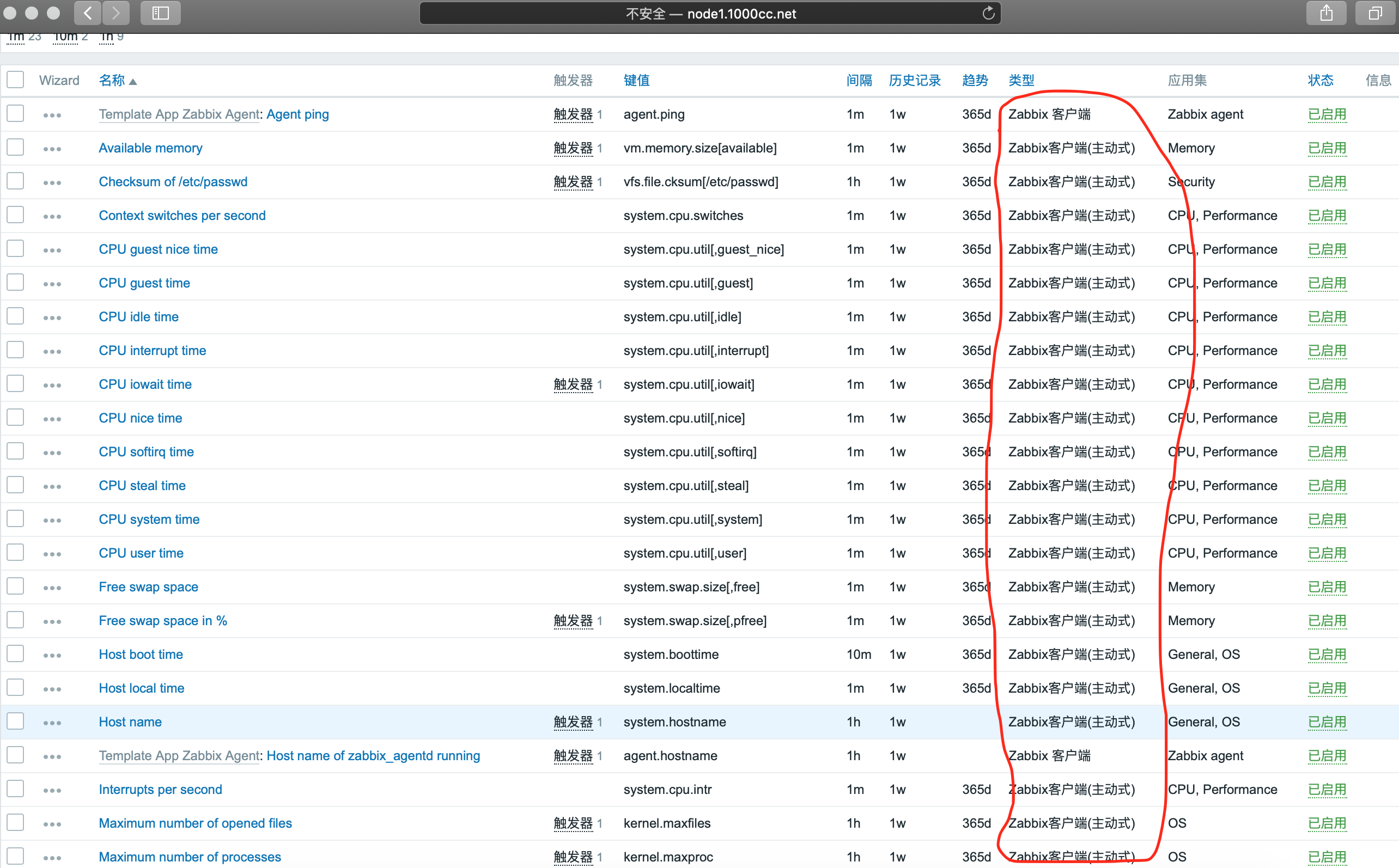1399x868 pixels.
Task: Open the Checksum of /etc/passwd item
Action: coord(173,182)
